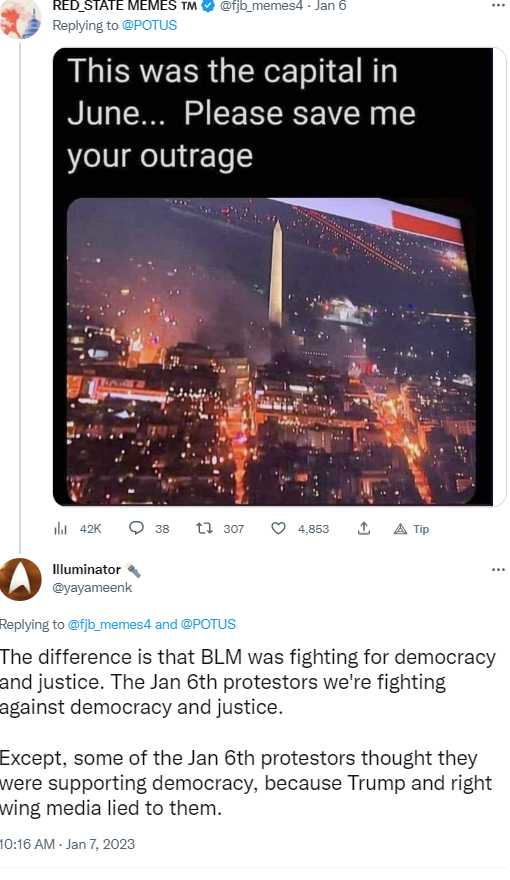Screen dimensions: 510x880
Task: Open the Washington Monument meme image
Action: click(x=274, y=277)
